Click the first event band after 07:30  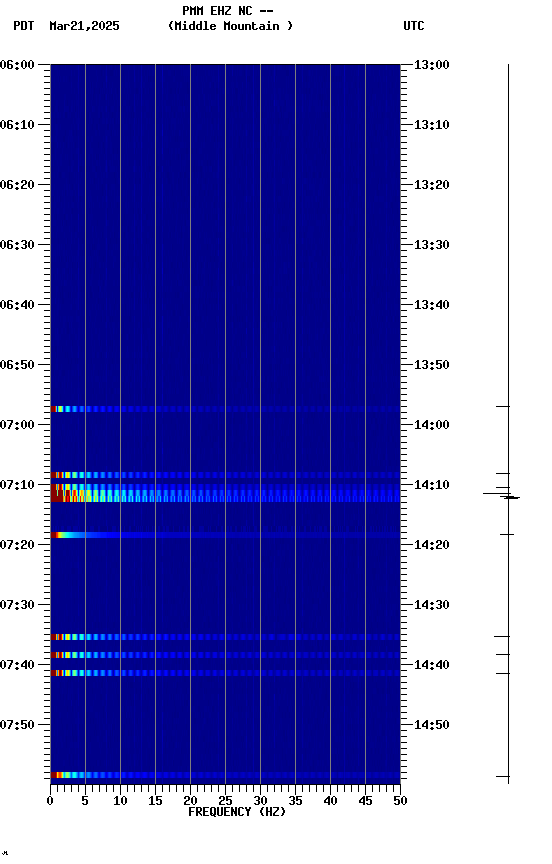coord(225,637)
